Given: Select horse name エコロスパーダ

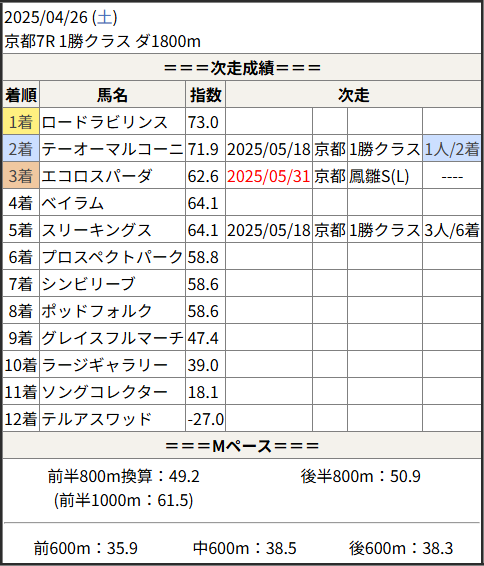Looking at the screenshot, I should (x=97, y=176).
